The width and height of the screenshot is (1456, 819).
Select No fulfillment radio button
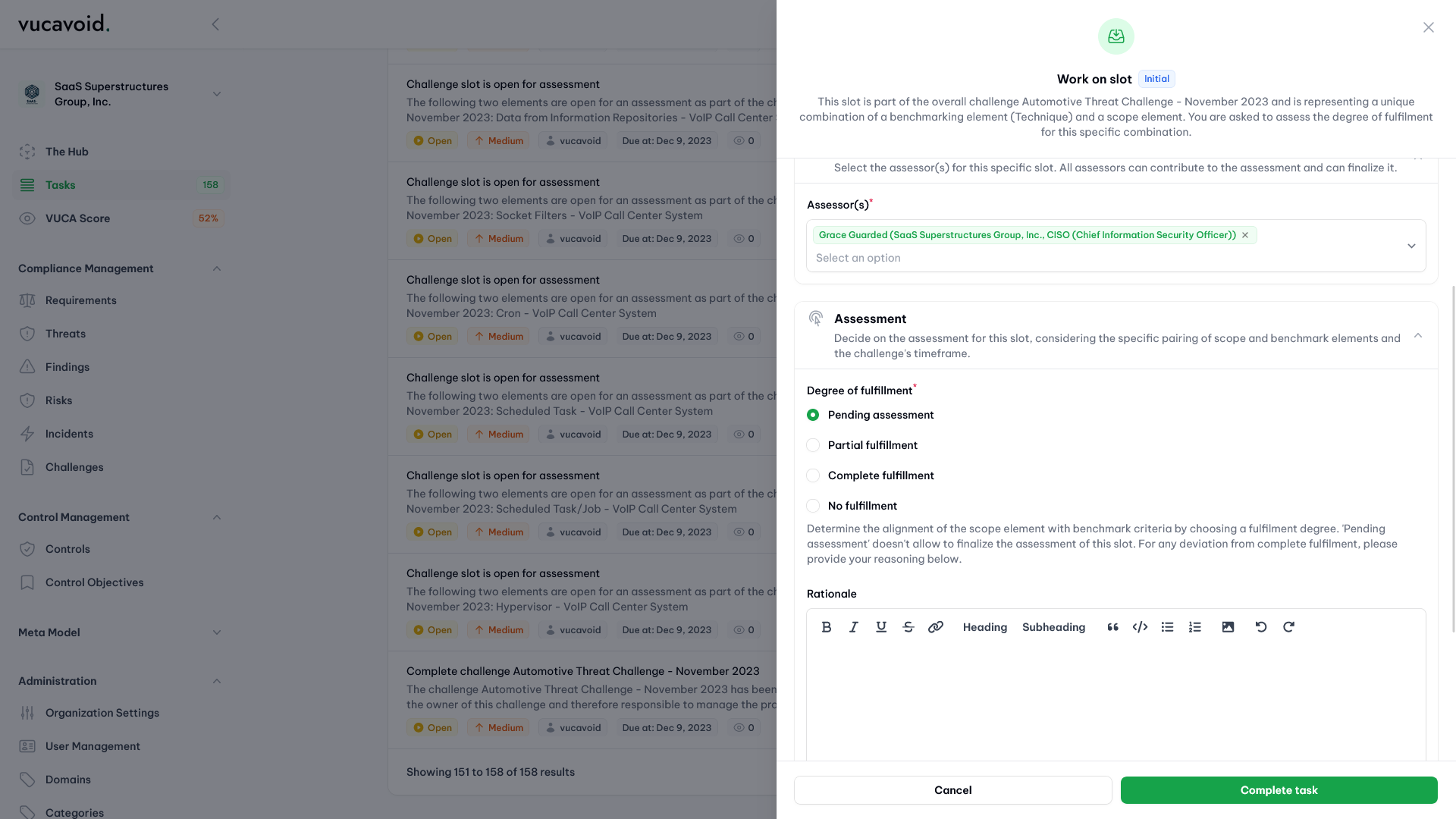pos(812,506)
